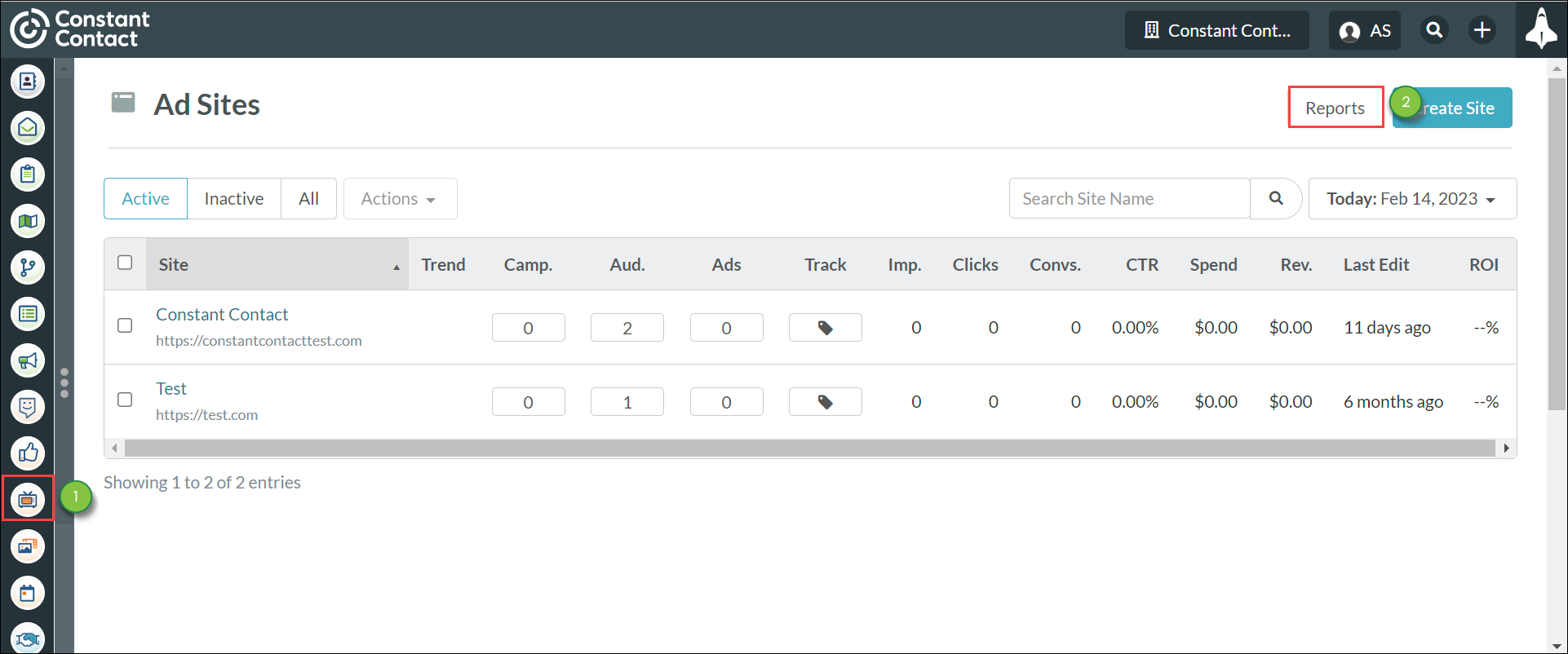Click inside the Search Site Name field
The height and width of the screenshot is (654, 1568).
point(1130,199)
